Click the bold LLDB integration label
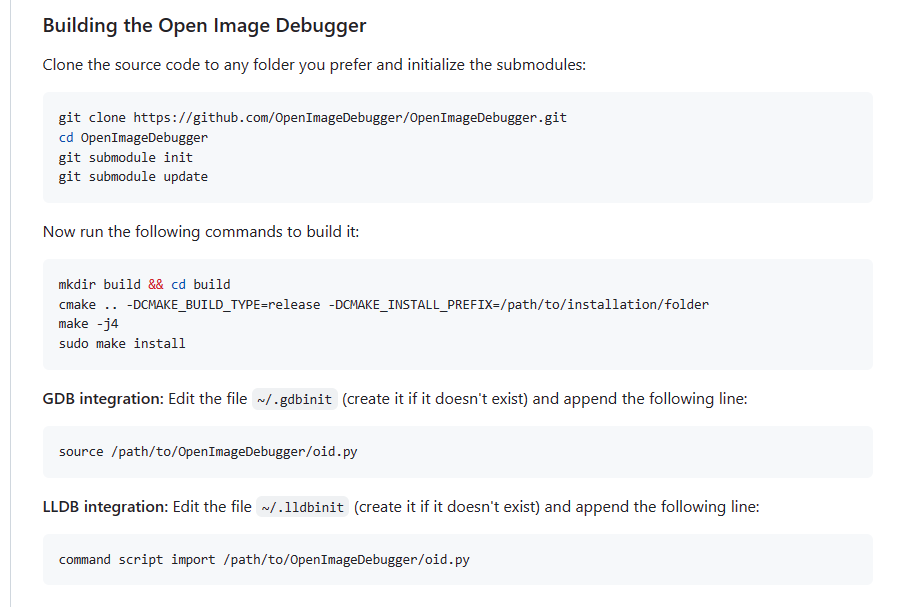This screenshot has width=903, height=607. [105, 507]
